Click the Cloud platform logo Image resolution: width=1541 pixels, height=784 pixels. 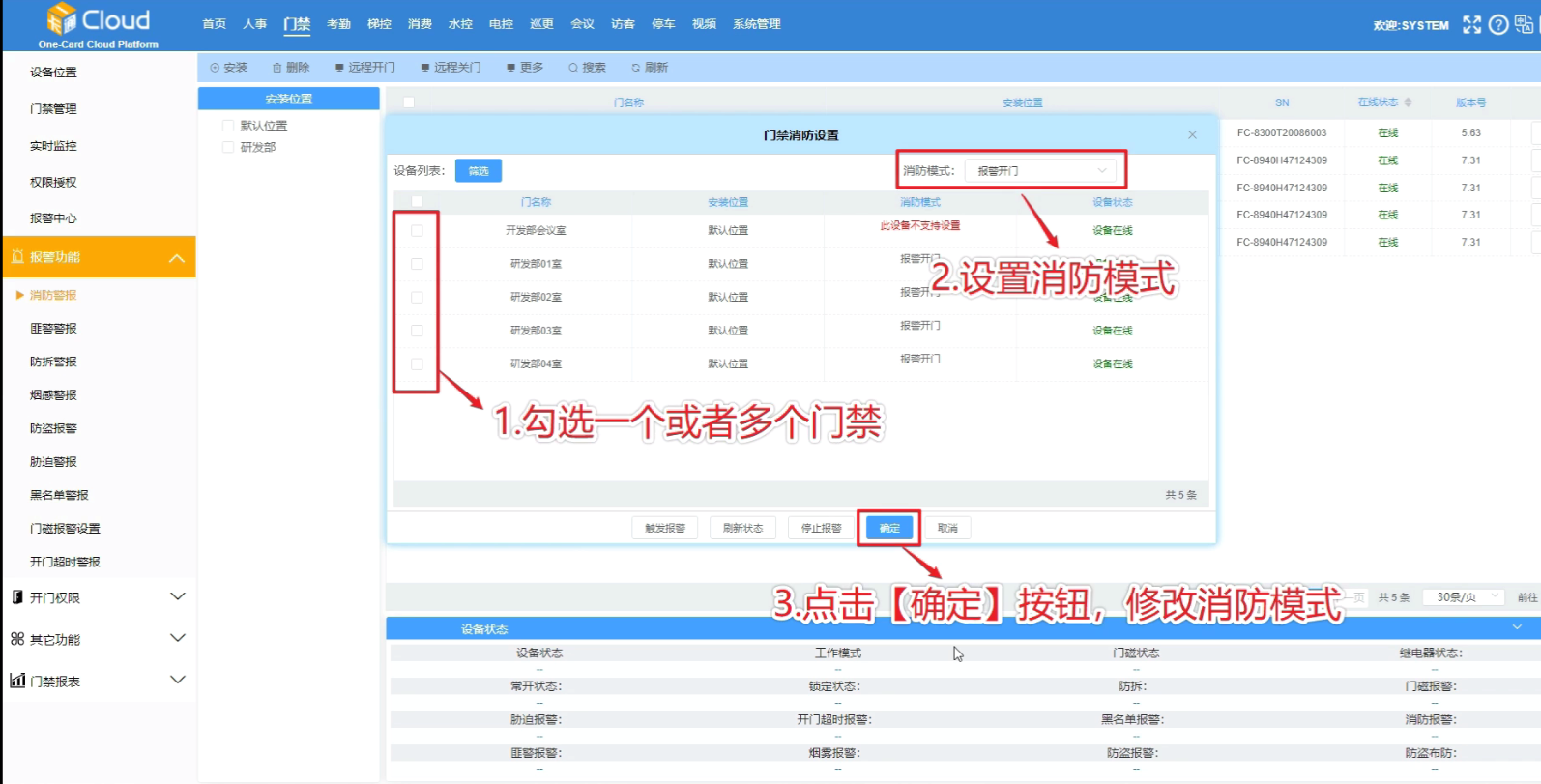99,25
